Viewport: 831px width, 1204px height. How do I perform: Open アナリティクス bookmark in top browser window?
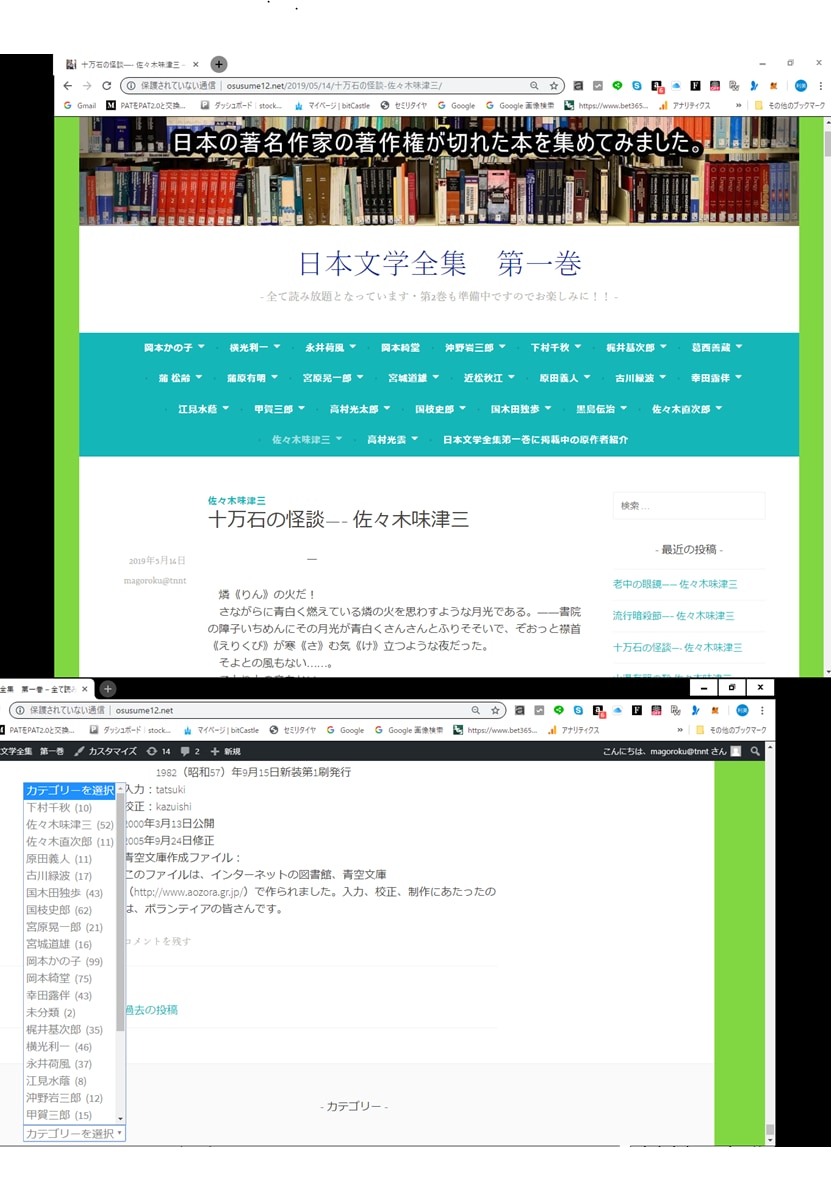(x=685, y=105)
